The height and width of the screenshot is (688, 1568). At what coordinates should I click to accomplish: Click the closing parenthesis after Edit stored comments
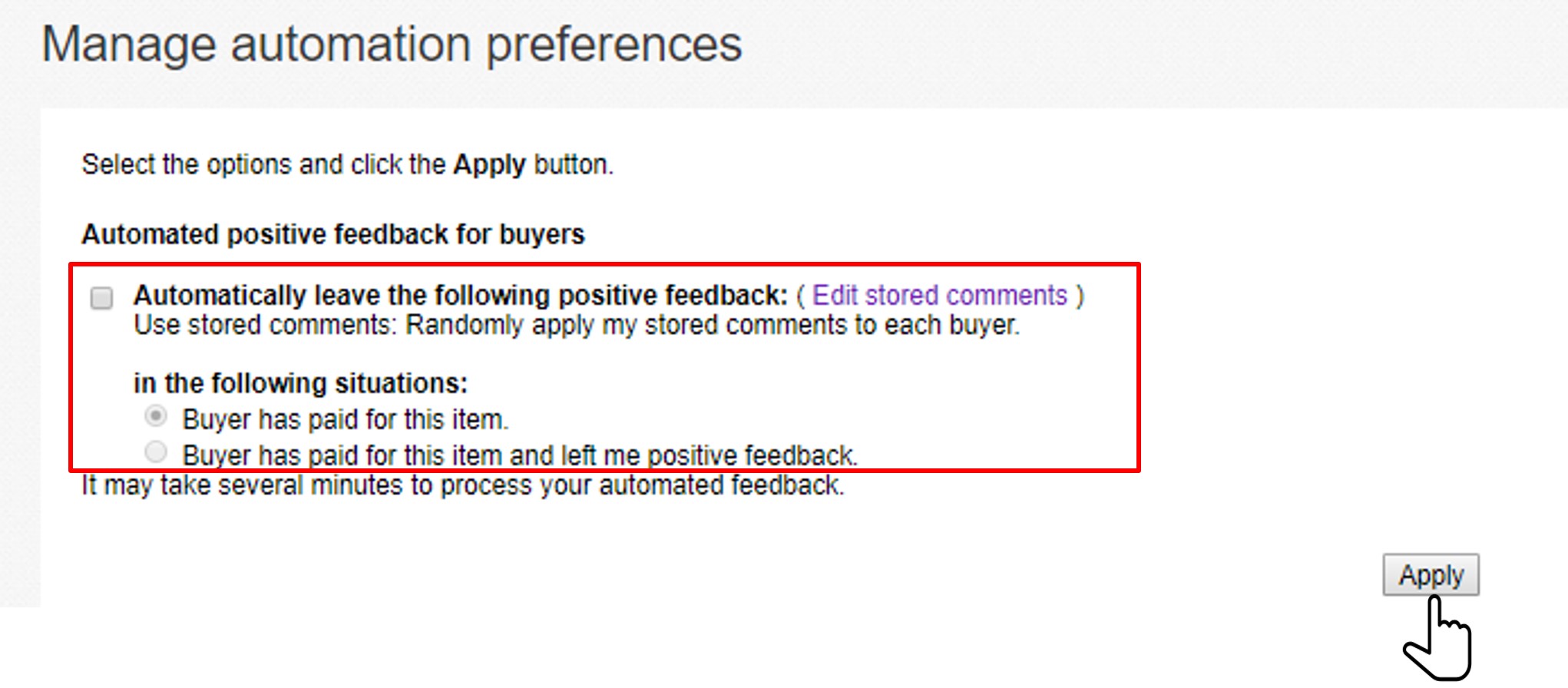[x=1080, y=296]
